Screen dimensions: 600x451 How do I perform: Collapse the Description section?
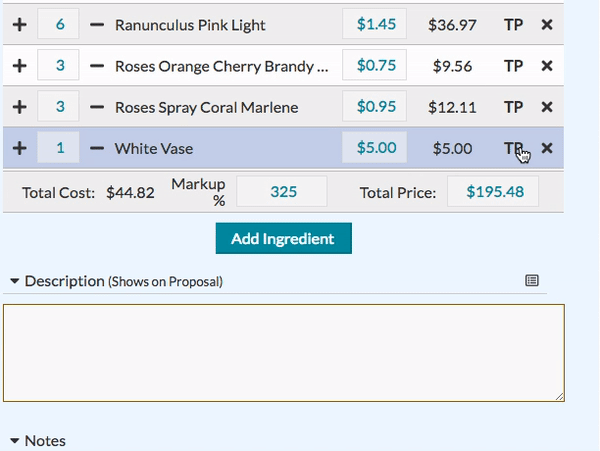[x=15, y=281]
